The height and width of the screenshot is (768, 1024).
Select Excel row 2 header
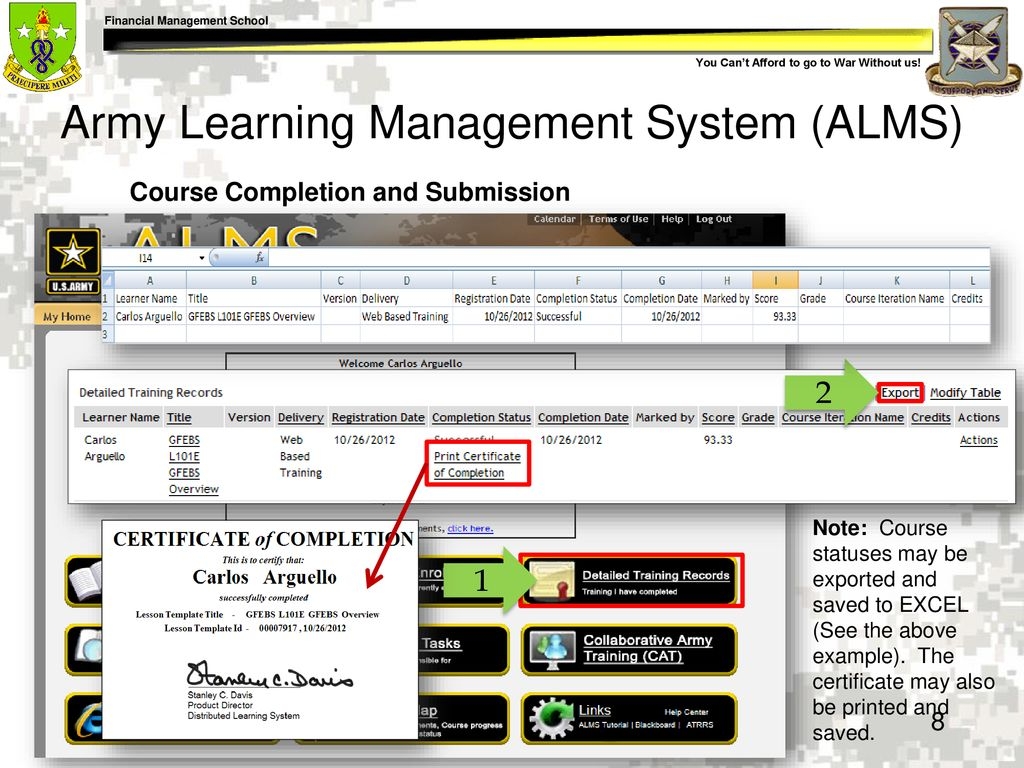pos(106,316)
